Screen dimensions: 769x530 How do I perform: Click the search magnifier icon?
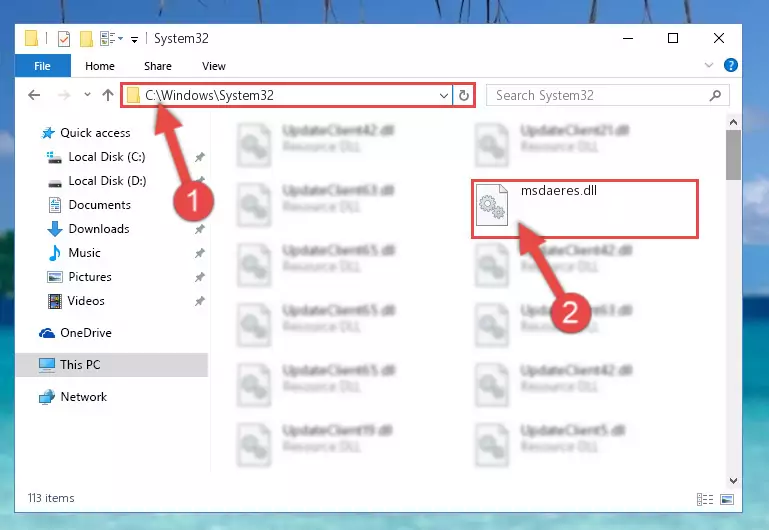click(715, 95)
